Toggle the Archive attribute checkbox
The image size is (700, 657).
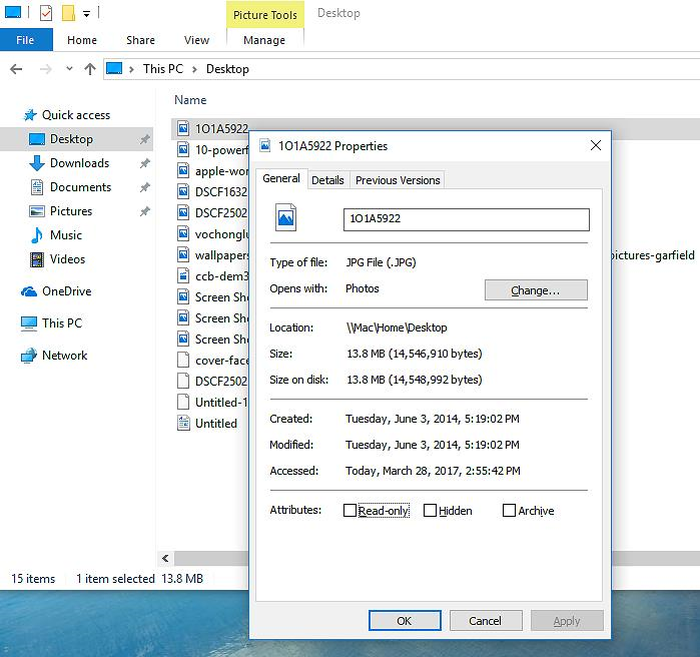pos(509,510)
